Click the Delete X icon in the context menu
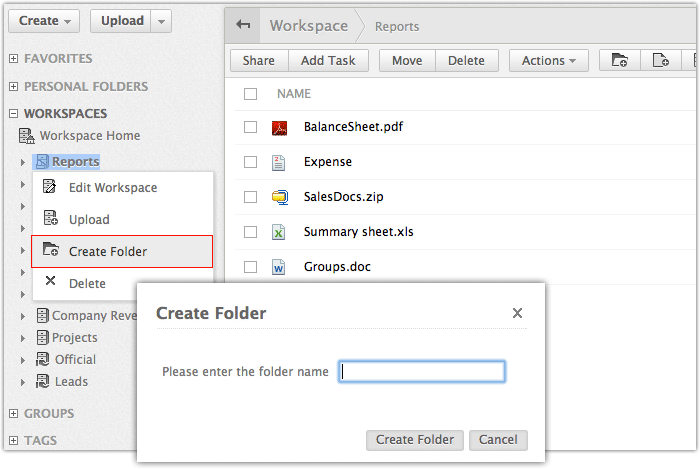The height and width of the screenshot is (469, 700). pos(50,281)
